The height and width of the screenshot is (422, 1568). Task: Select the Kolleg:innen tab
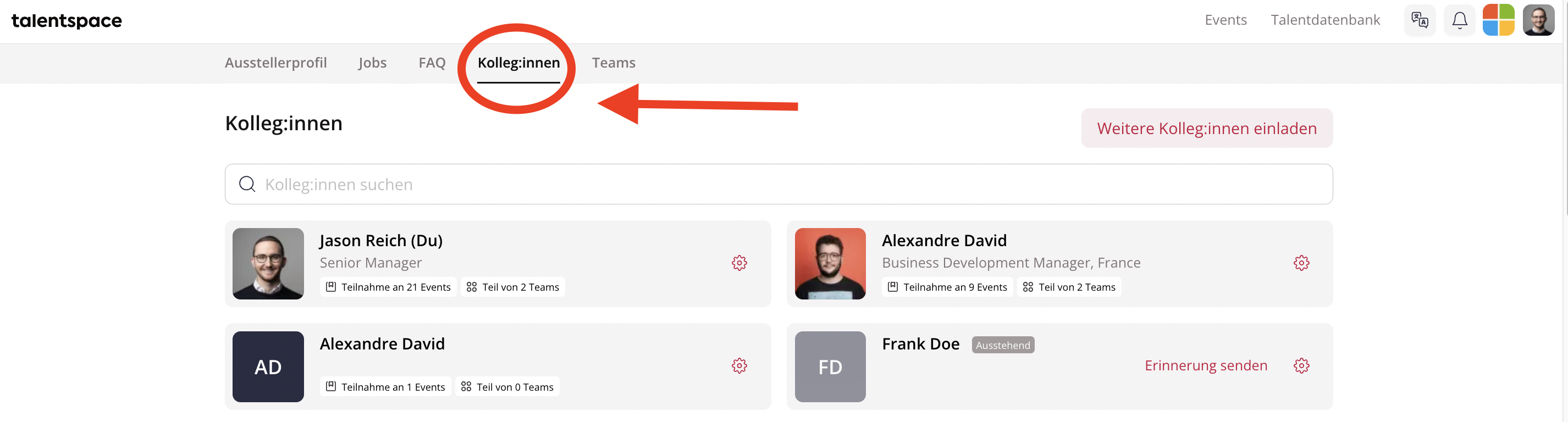(x=518, y=63)
